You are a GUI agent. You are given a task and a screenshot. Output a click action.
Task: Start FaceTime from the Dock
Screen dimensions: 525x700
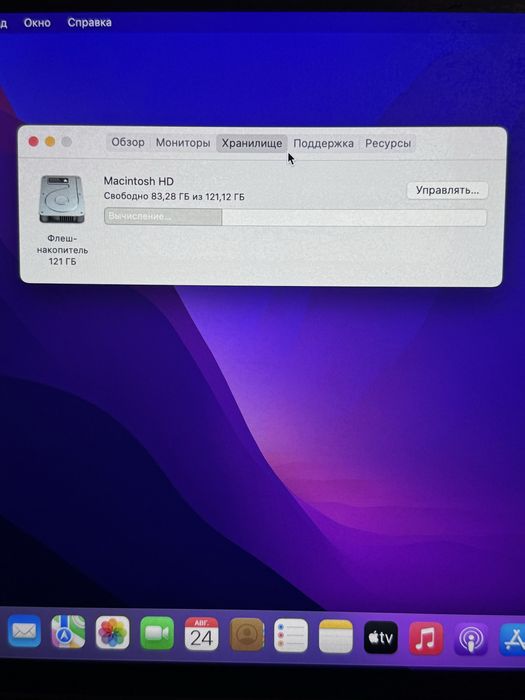coord(157,633)
